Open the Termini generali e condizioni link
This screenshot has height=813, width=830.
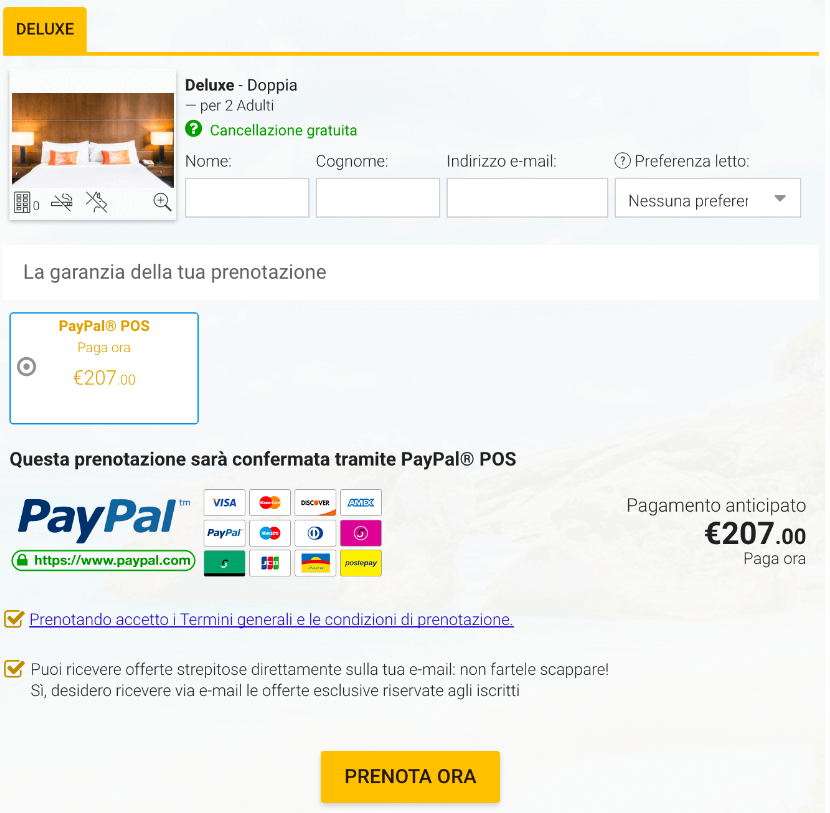(x=272, y=619)
